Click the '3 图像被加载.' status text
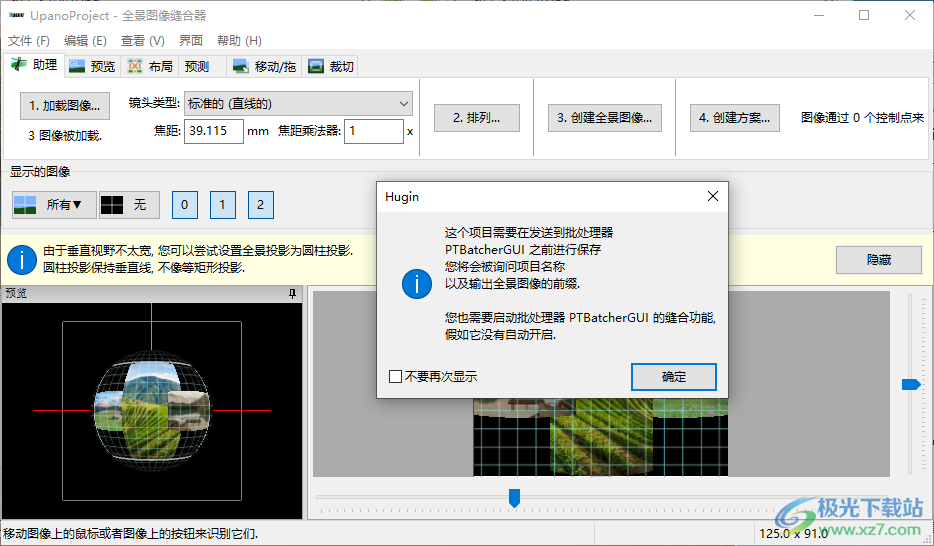The image size is (934, 546). pos(65,136)
